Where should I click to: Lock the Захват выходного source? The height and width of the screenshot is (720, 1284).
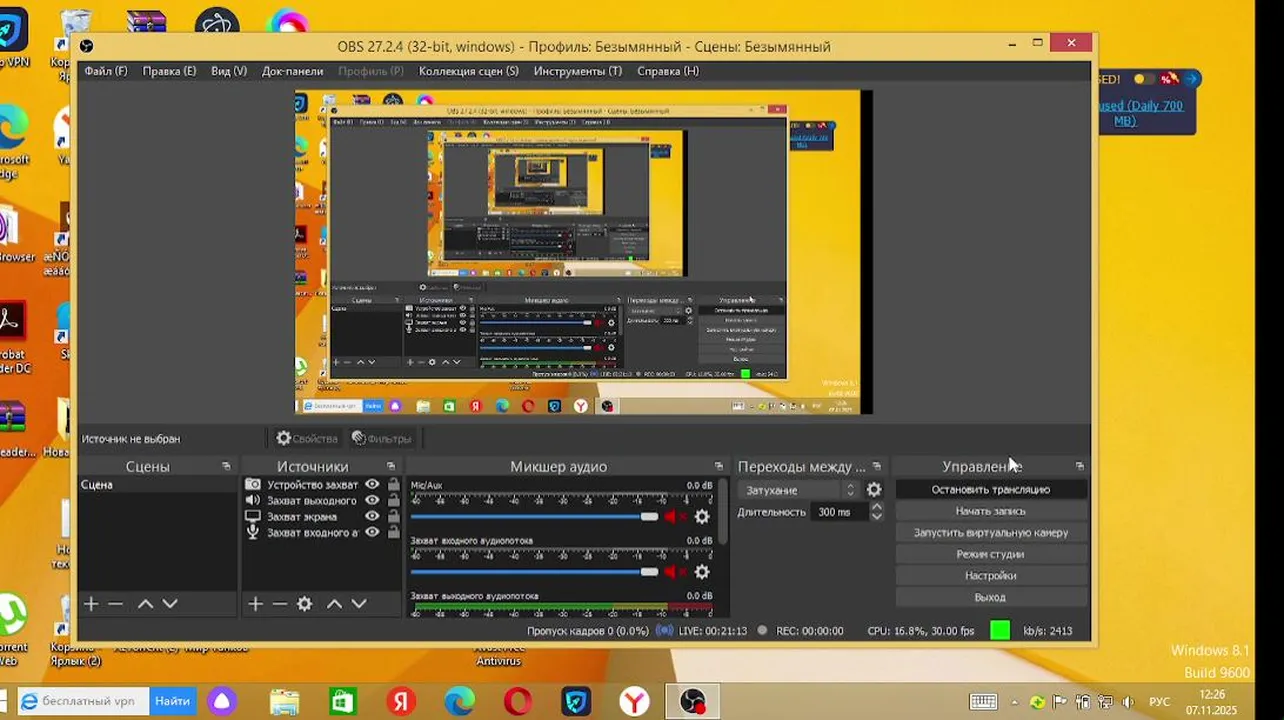393,501
